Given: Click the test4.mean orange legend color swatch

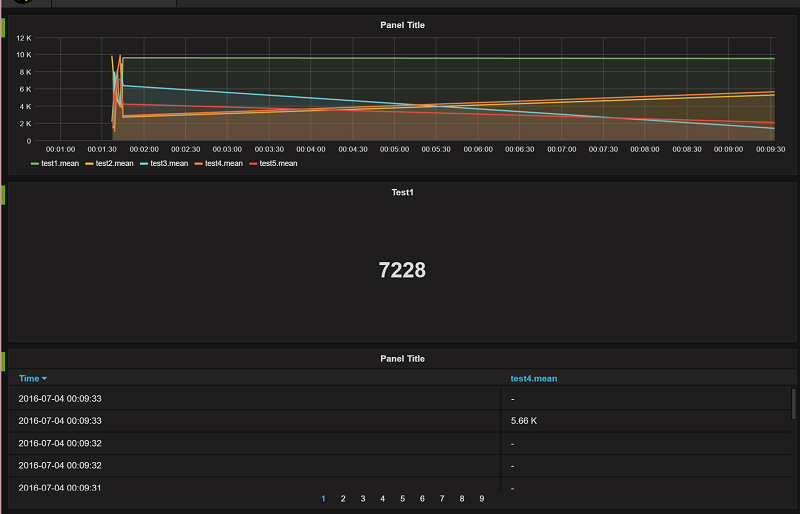Looking at the screenshot, I should click(198, 164).
